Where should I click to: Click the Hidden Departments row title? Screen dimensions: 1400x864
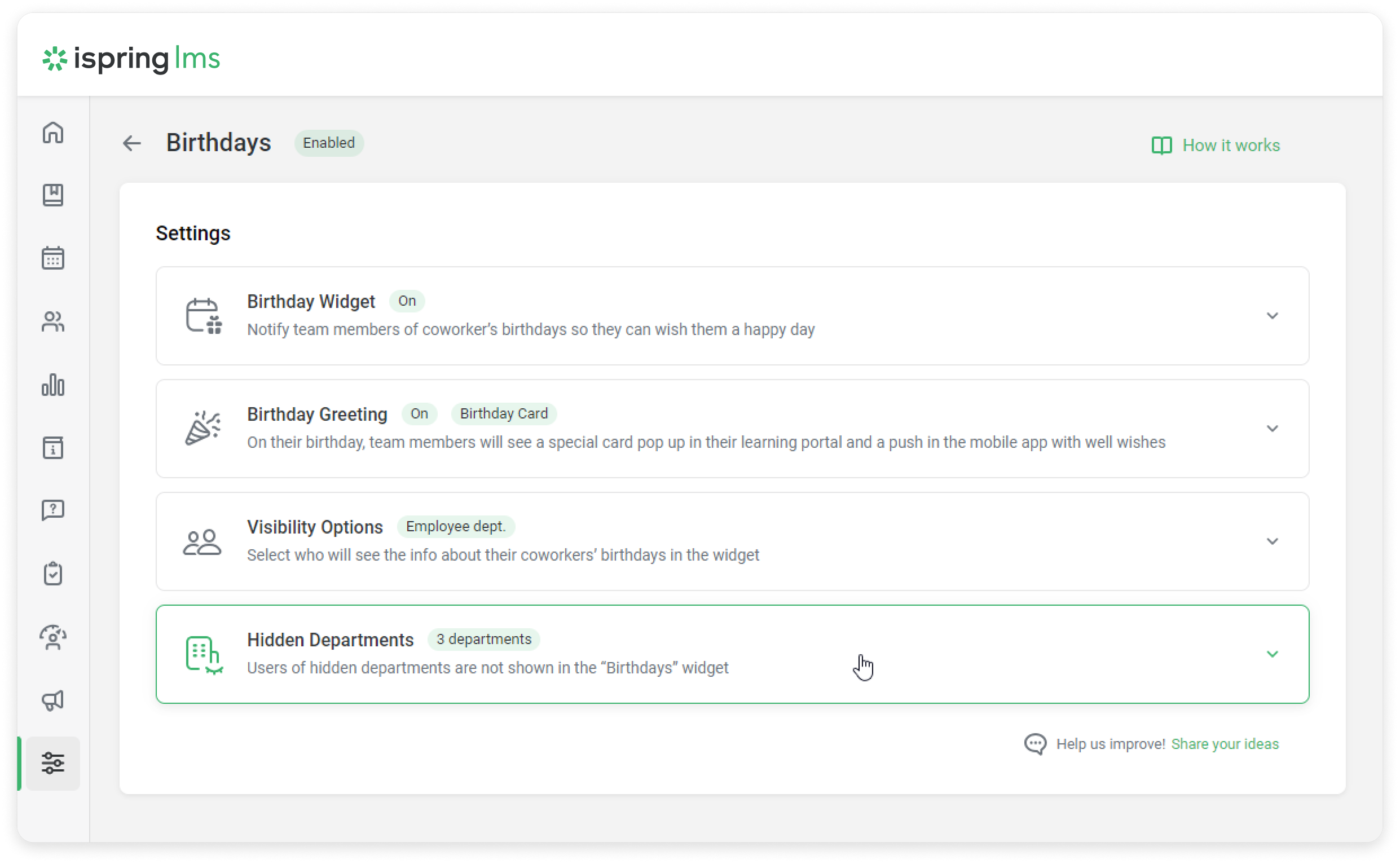point(331,640)
